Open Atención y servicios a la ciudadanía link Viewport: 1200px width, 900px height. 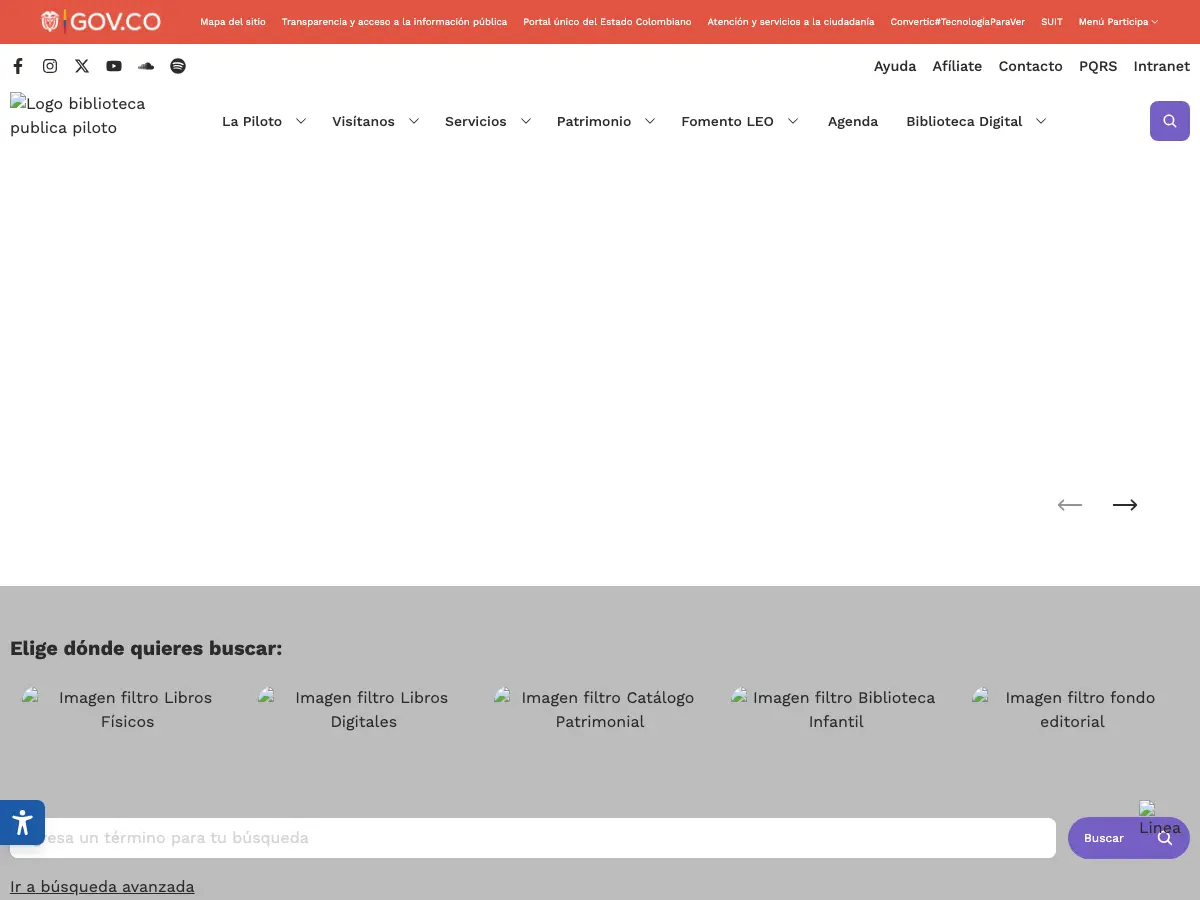[791, 22]
